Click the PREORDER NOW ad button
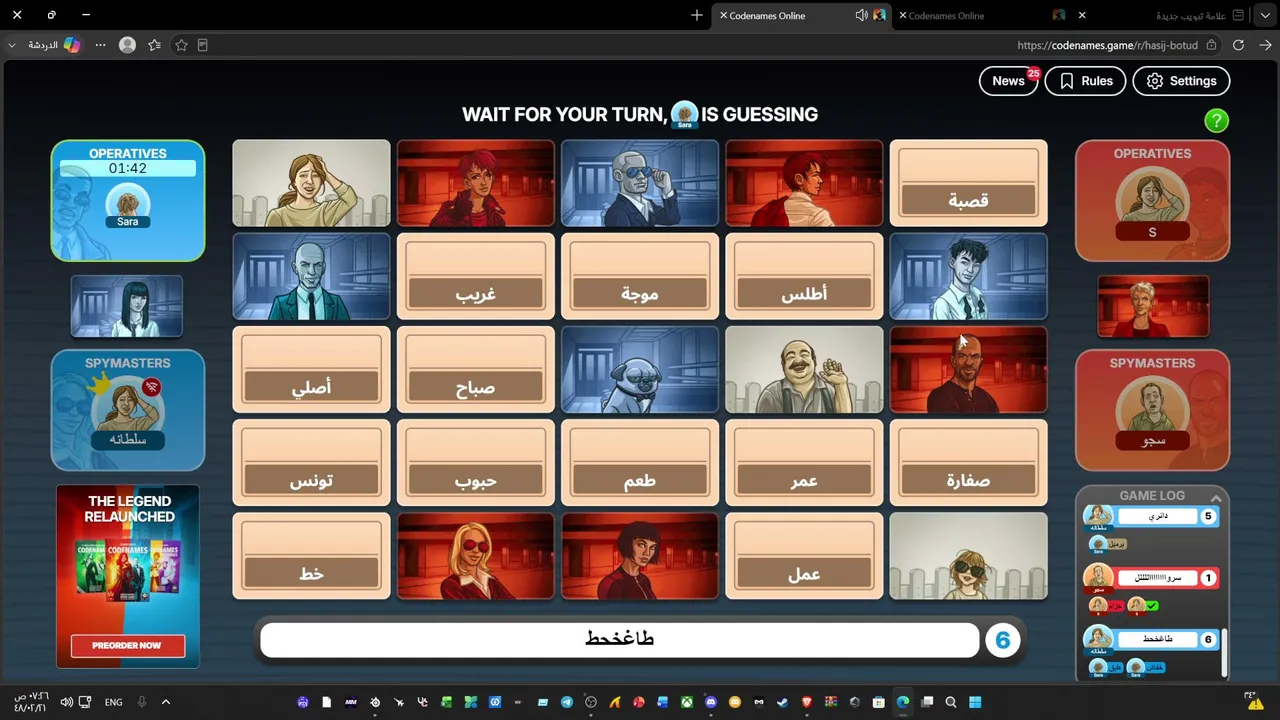 point(127,646)
